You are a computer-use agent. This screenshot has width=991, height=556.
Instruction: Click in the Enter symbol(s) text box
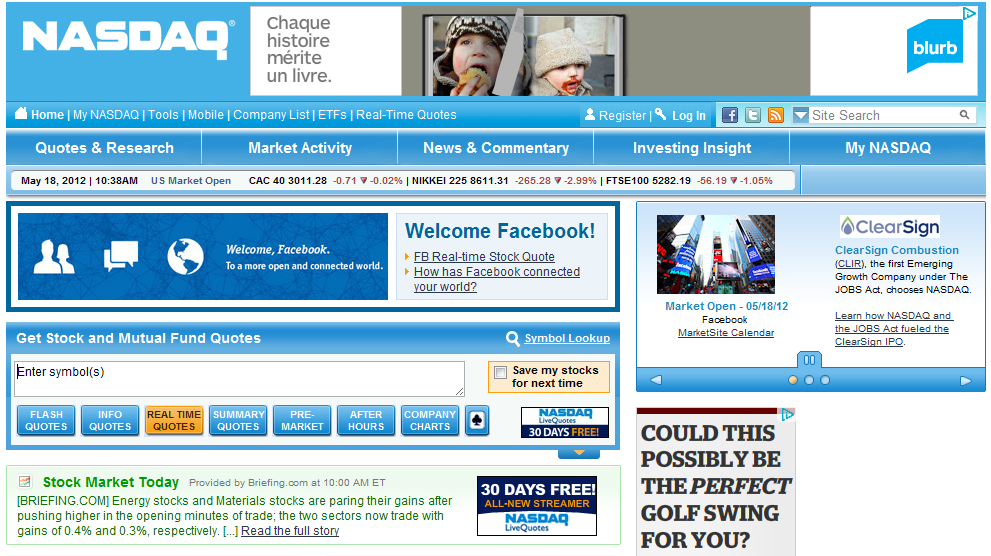coord(239,378)
